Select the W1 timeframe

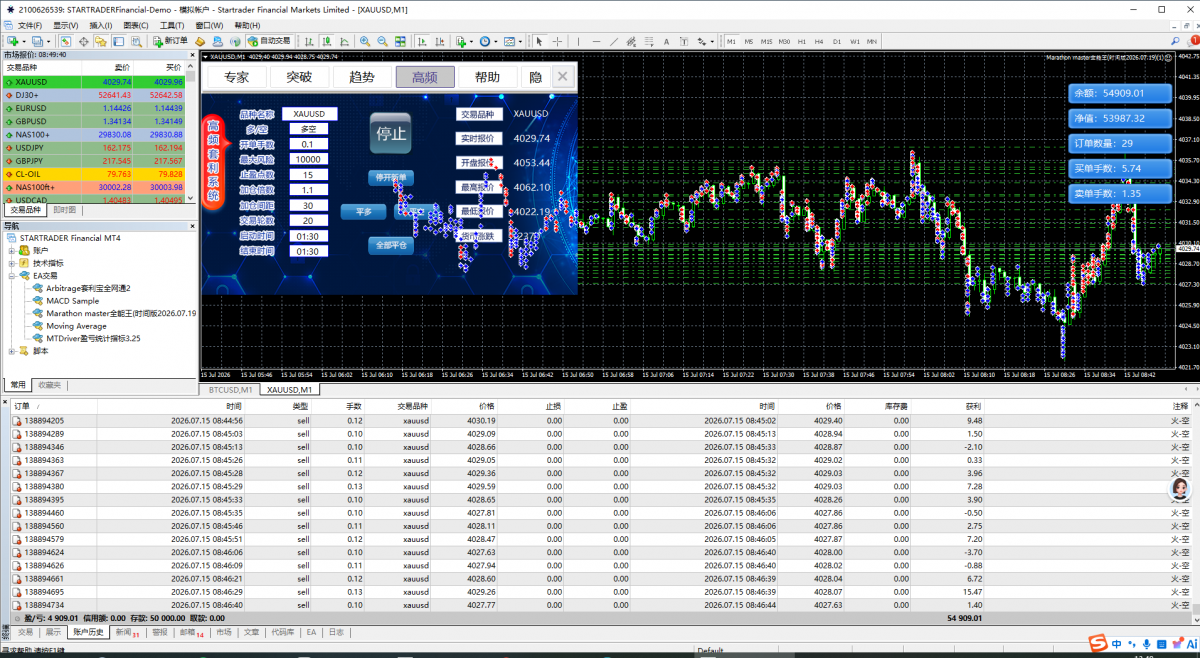pos(854,41)
